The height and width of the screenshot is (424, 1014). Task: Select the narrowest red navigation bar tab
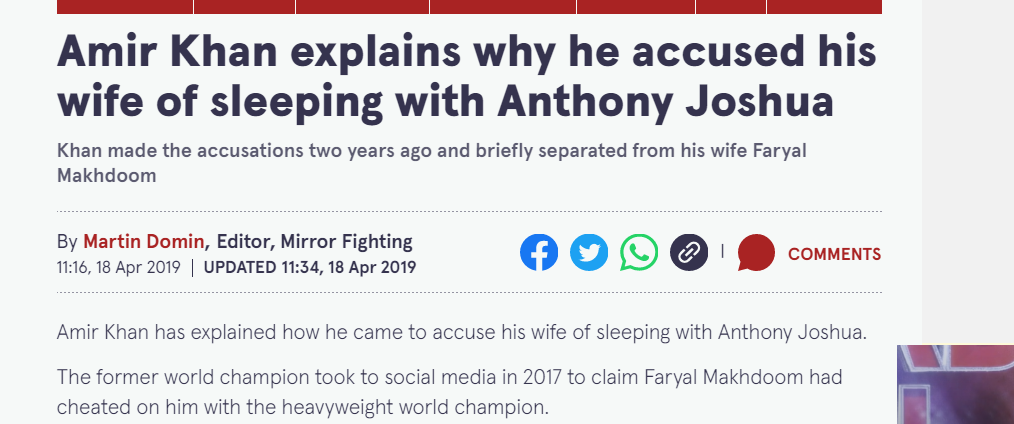731,6
